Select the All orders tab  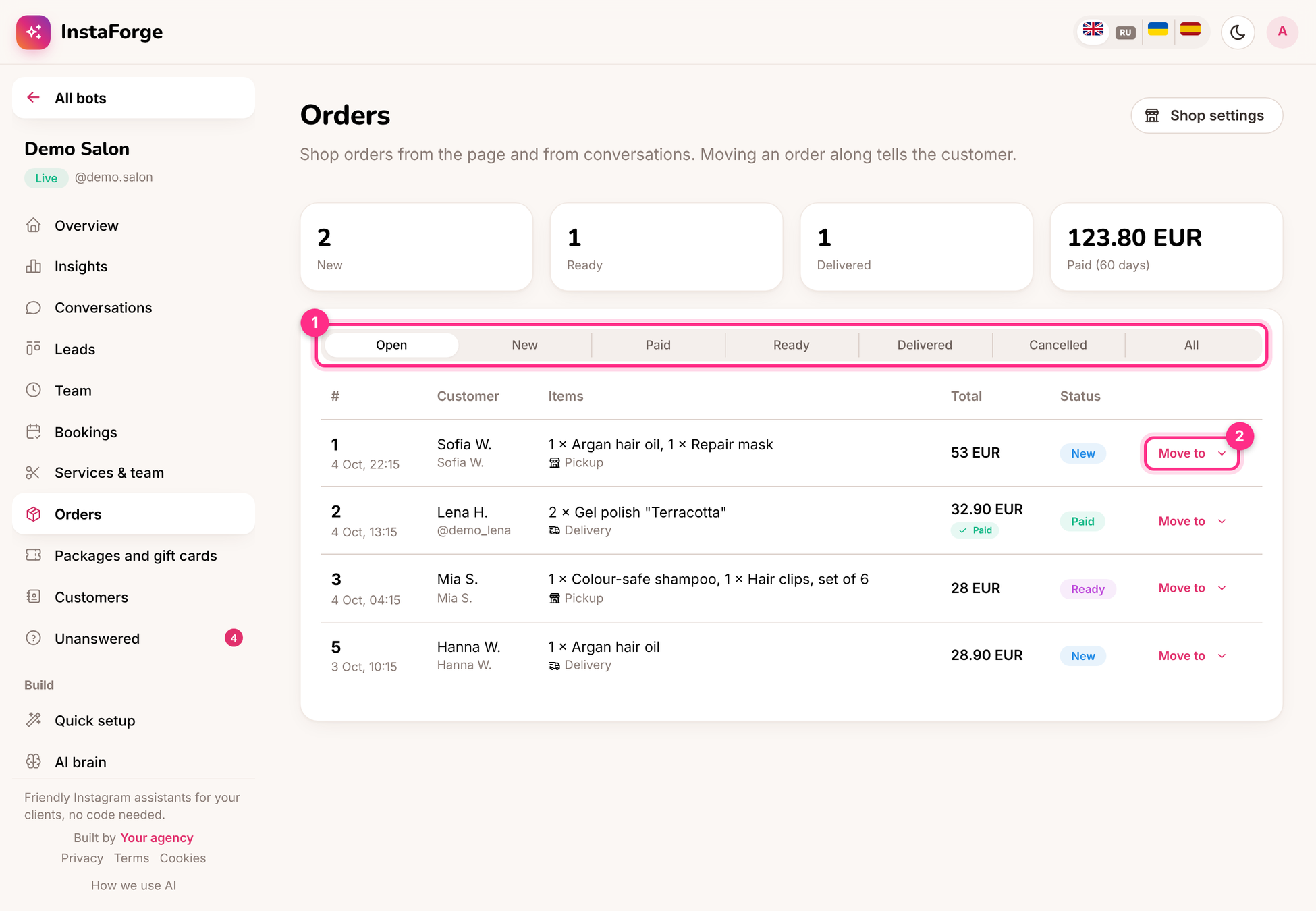click(1191, 345)
